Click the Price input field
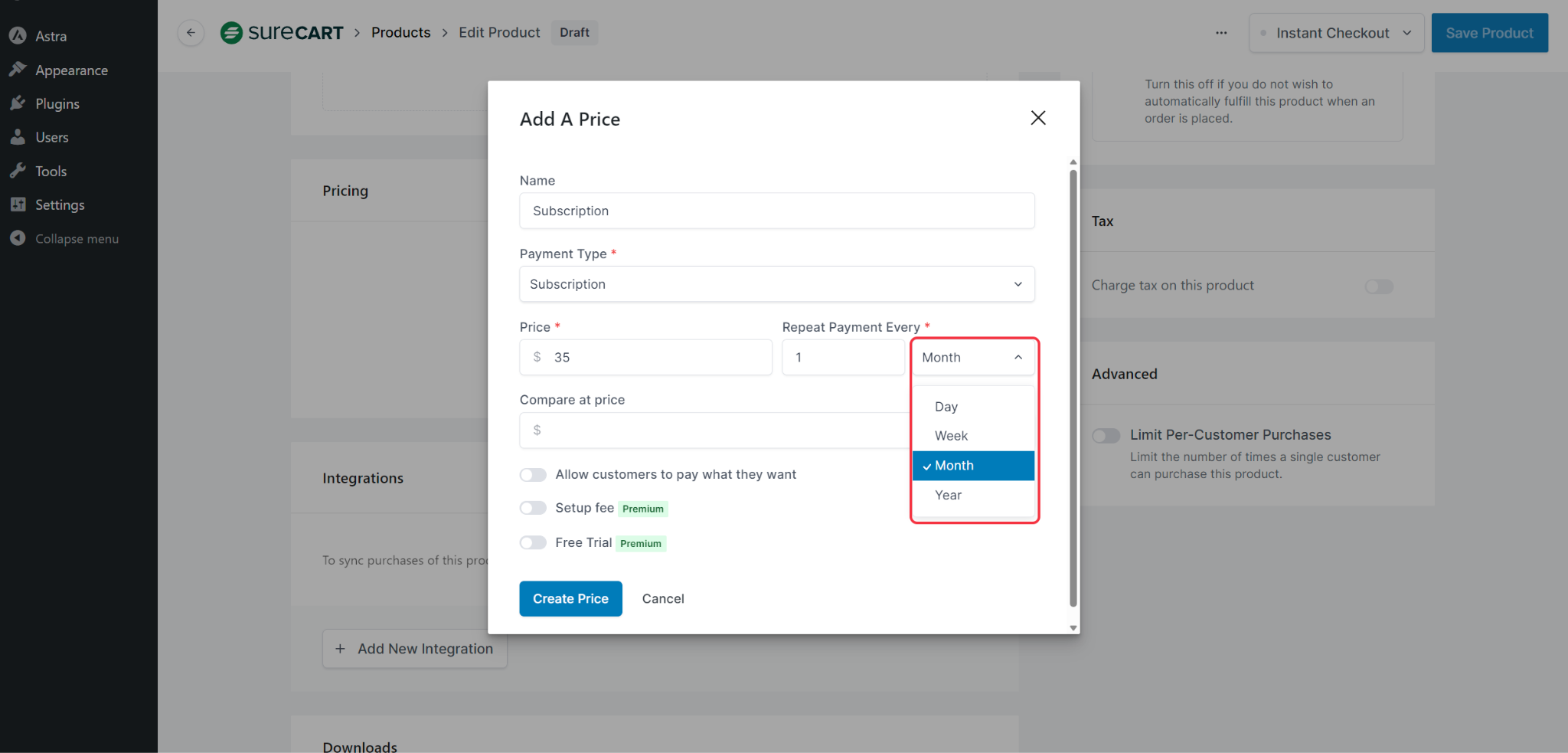This screenshot has width=1568, height=753. (645, 358)
